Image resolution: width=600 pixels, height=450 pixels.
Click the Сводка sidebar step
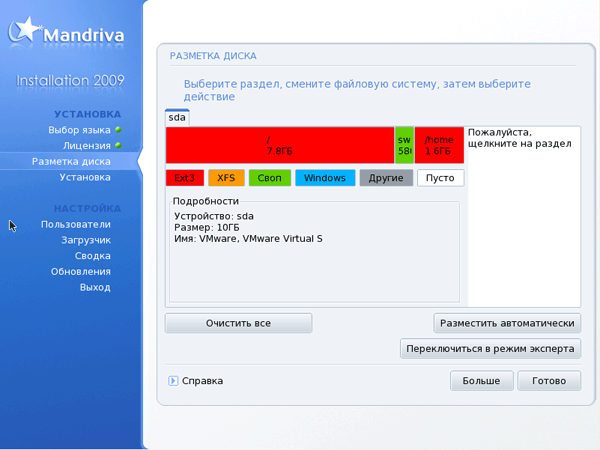point(93,256)
